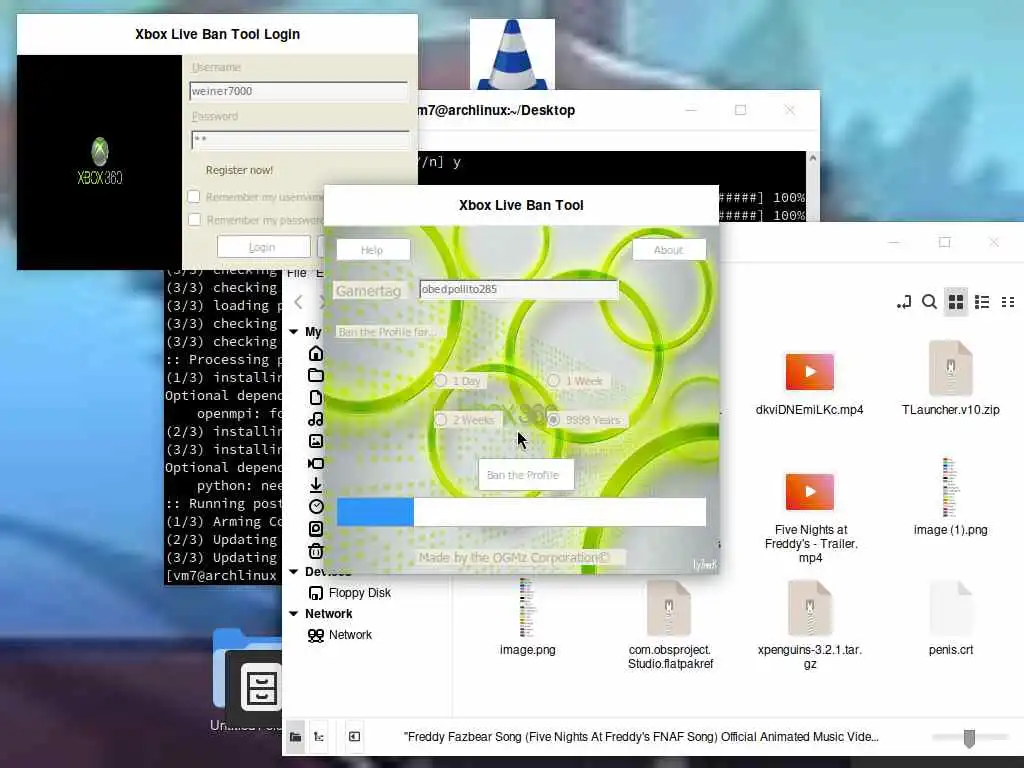Enable Remember my username checkbox
The height and width of the screenshot is (768, 1024).
[194, 197]
